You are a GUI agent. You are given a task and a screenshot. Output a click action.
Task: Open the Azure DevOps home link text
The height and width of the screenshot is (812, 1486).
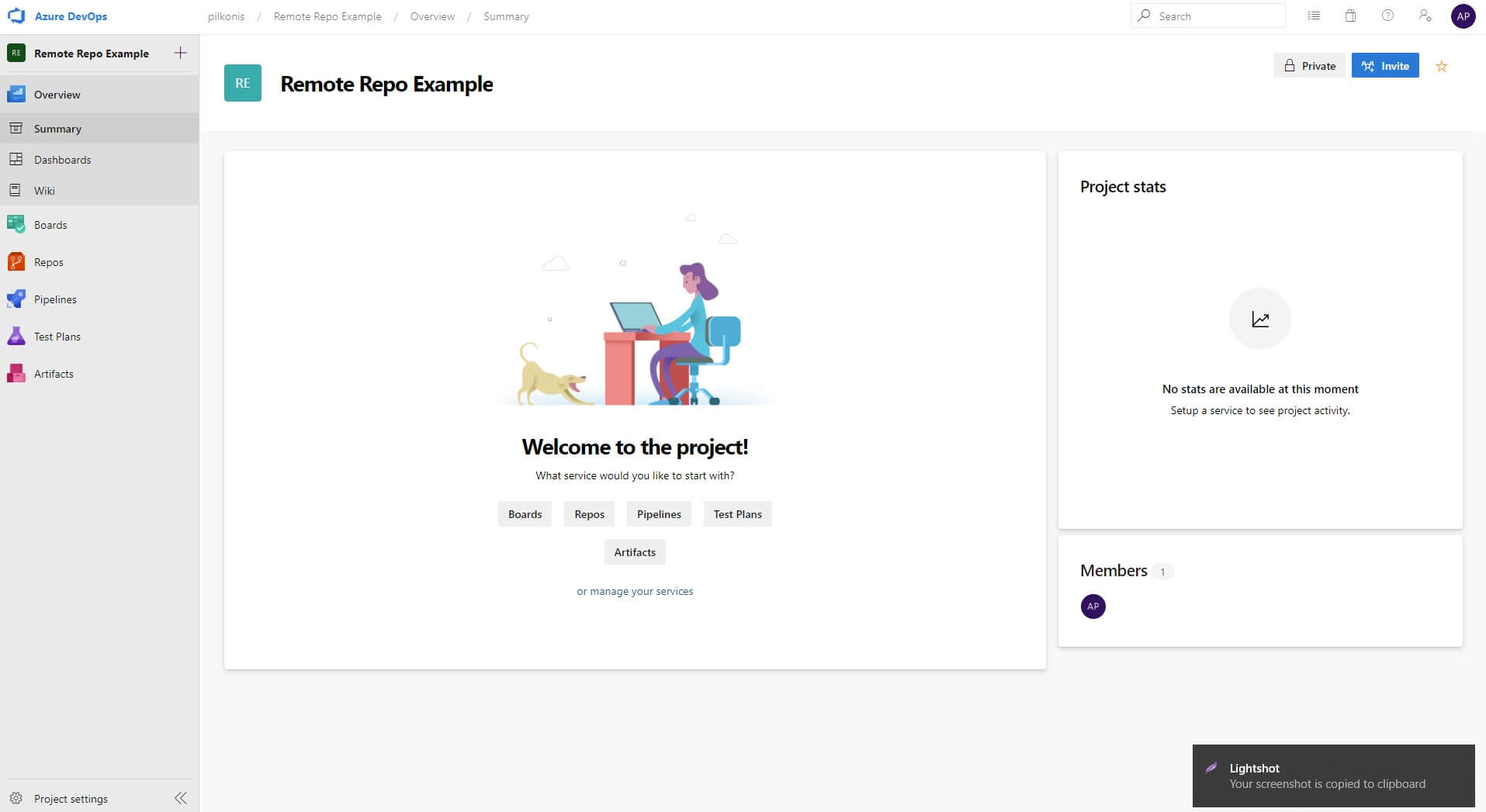coord(71,16)
